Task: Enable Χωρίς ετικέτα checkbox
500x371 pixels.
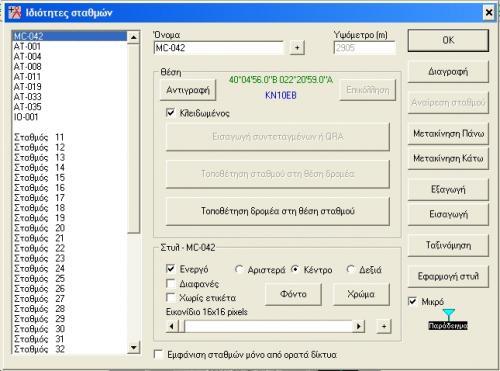Action: pos(170,297)
